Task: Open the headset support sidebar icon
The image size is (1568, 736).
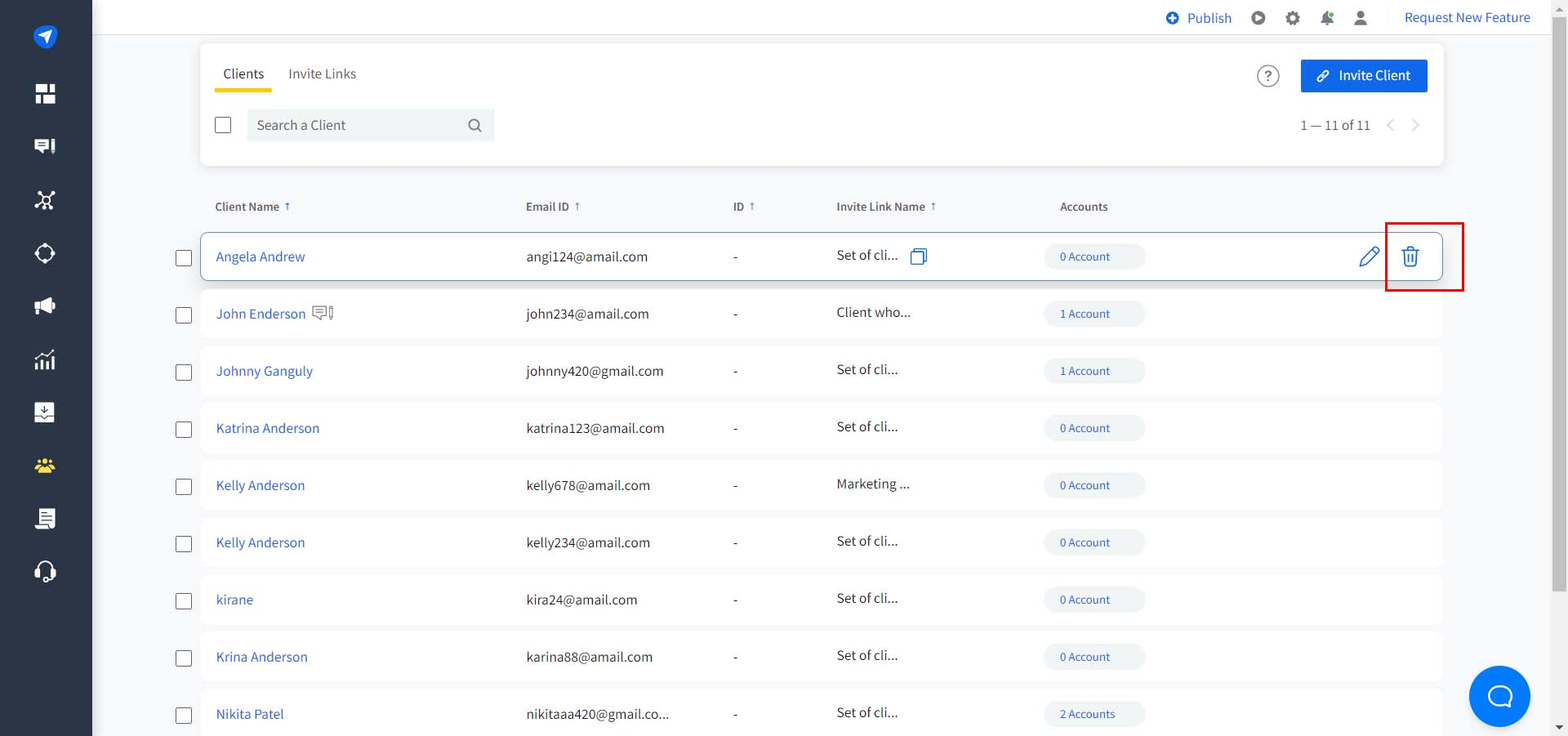Action: (x=45, y=571)
